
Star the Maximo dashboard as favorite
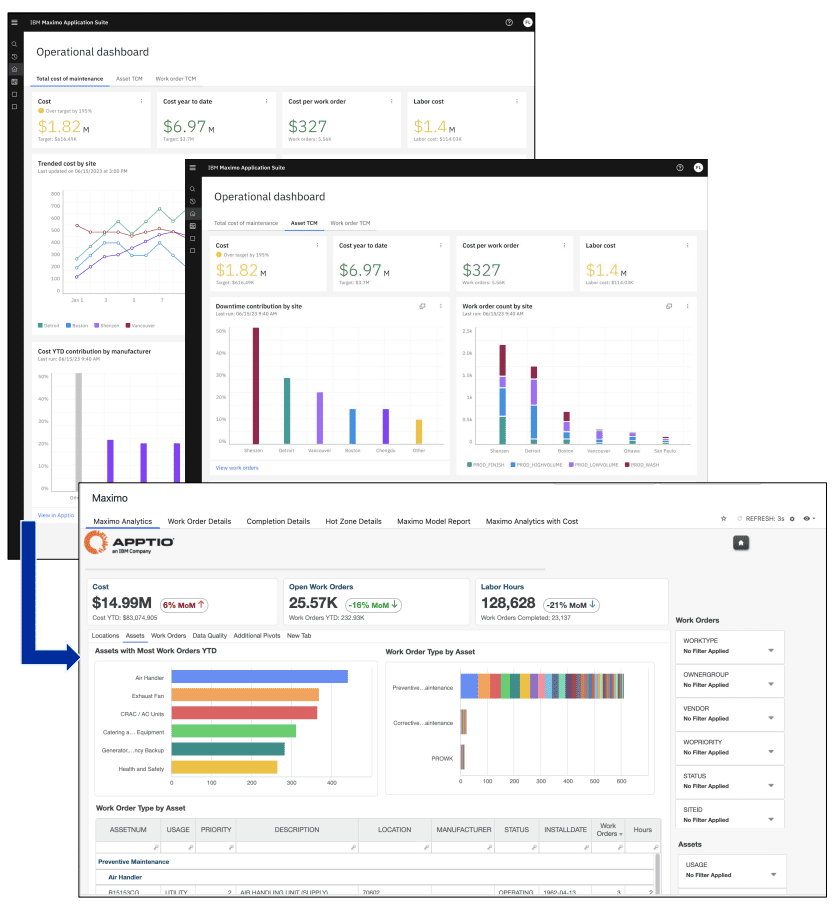click(724, 519)
